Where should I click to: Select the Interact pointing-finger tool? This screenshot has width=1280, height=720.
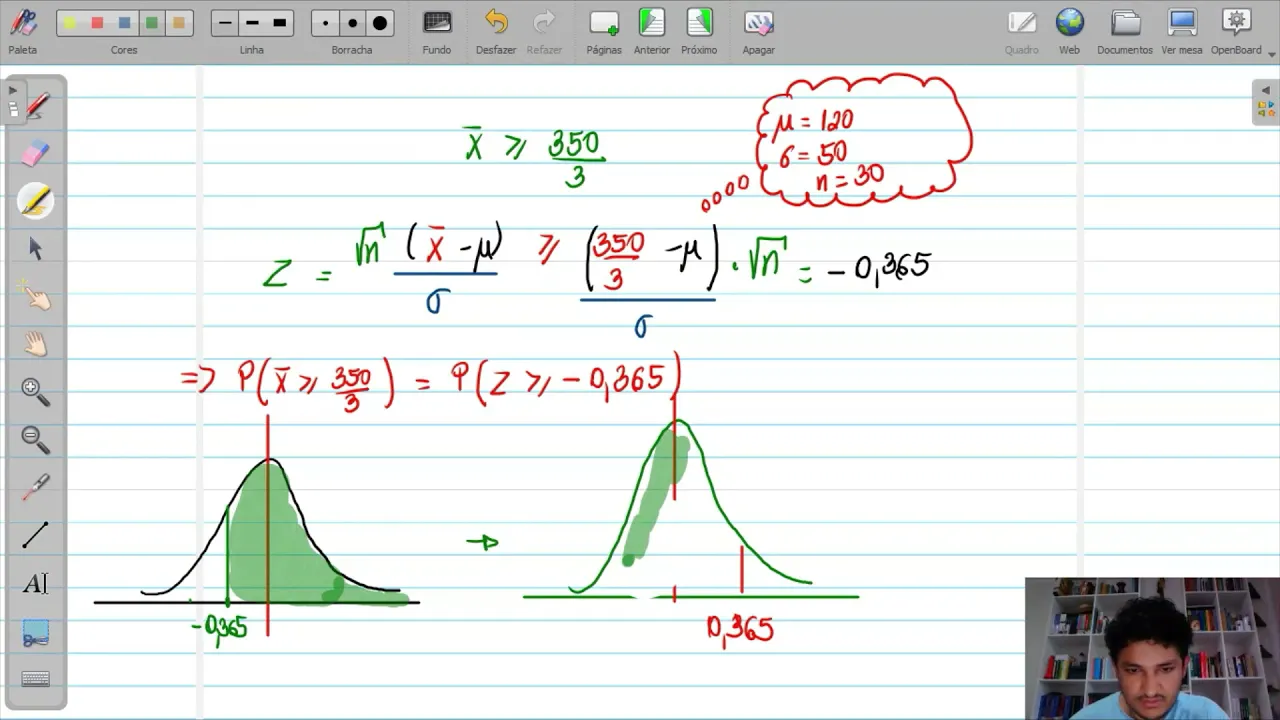(x=36, y=297)
